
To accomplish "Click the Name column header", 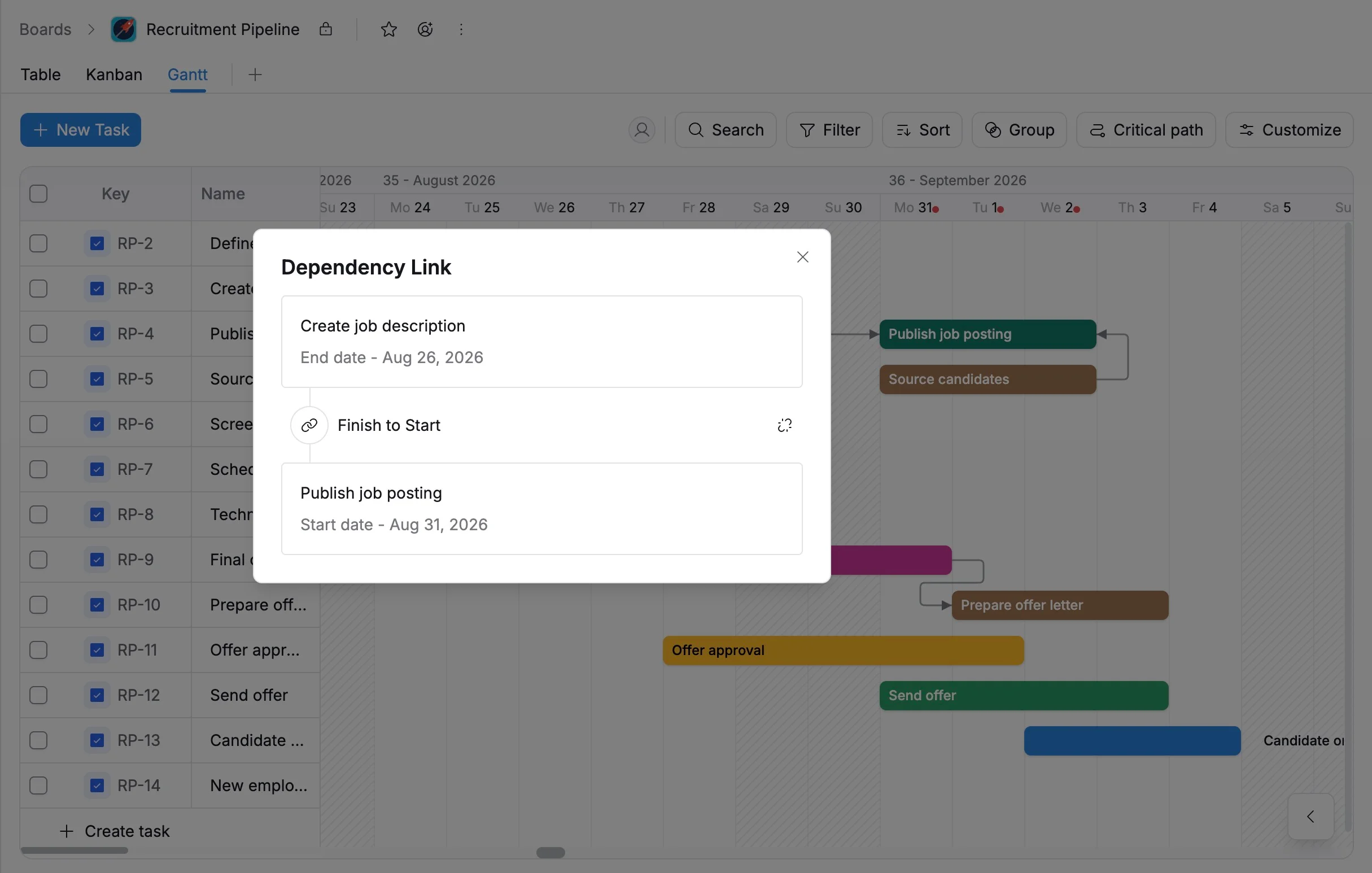I will pyautogui.click(x=223, y=194).
